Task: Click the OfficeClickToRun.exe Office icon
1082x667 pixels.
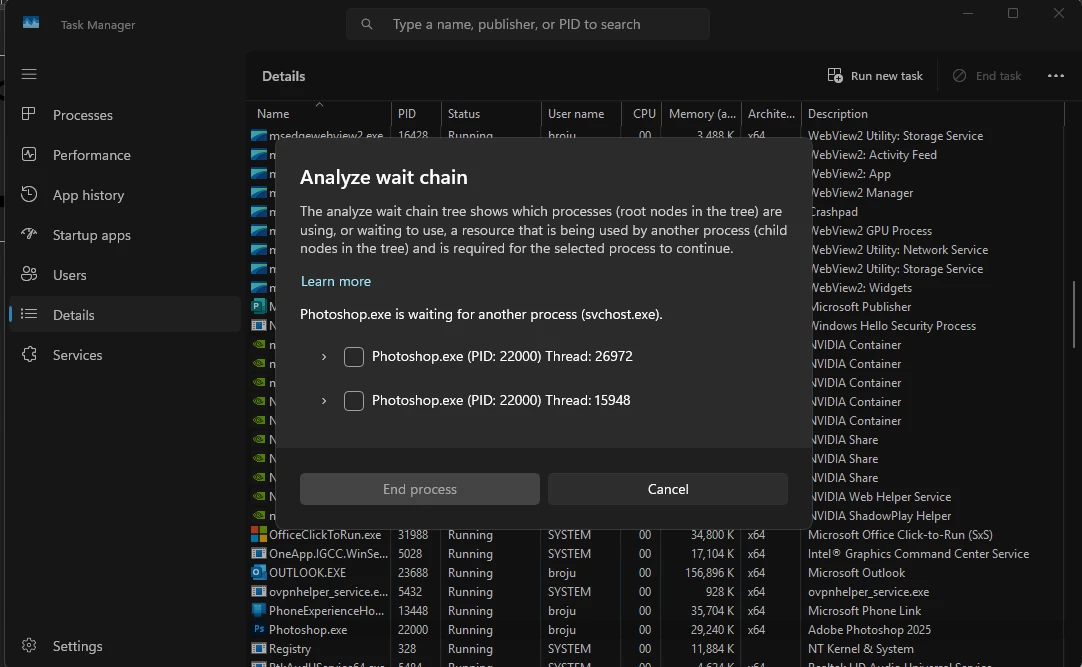Action: (x=259, y=535)
